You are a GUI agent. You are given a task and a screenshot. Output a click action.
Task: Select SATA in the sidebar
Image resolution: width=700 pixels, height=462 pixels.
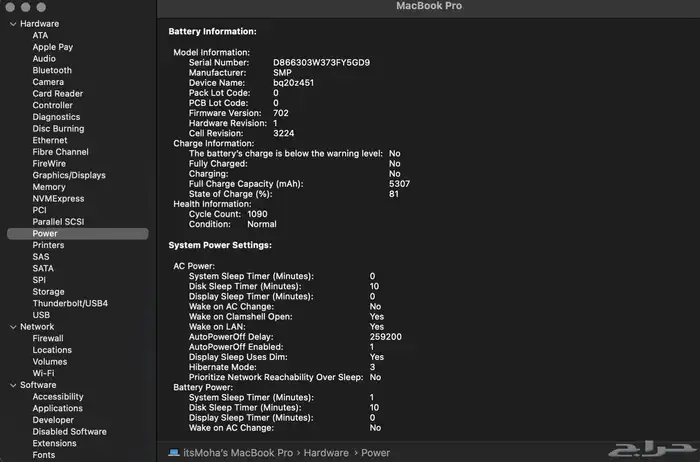43,268
